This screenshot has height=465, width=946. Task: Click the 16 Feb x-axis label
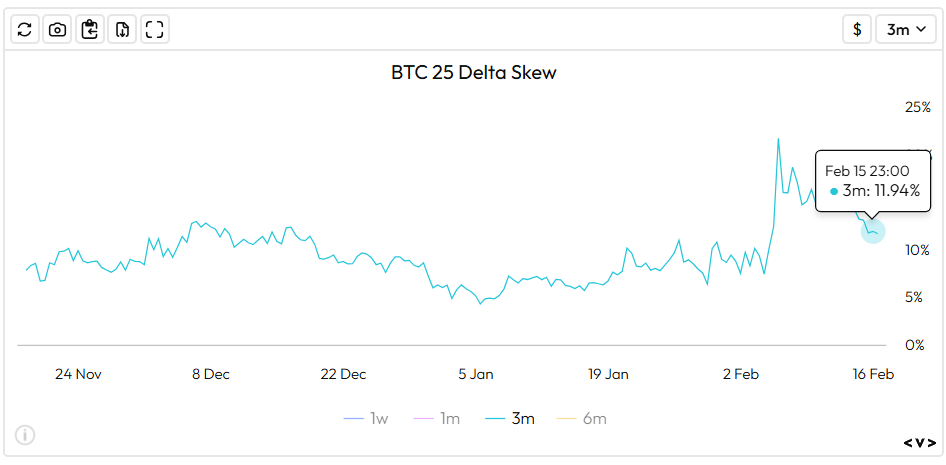[873, 374]
